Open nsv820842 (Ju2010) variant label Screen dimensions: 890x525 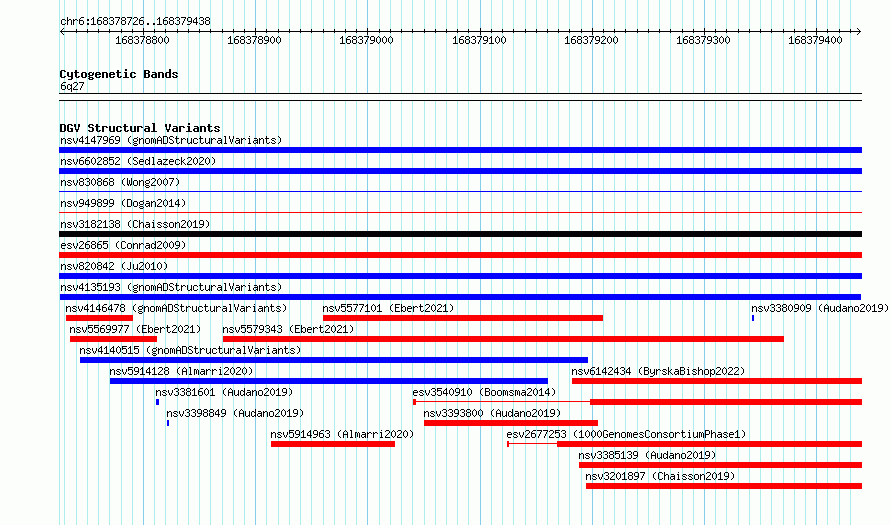(114, 266)
